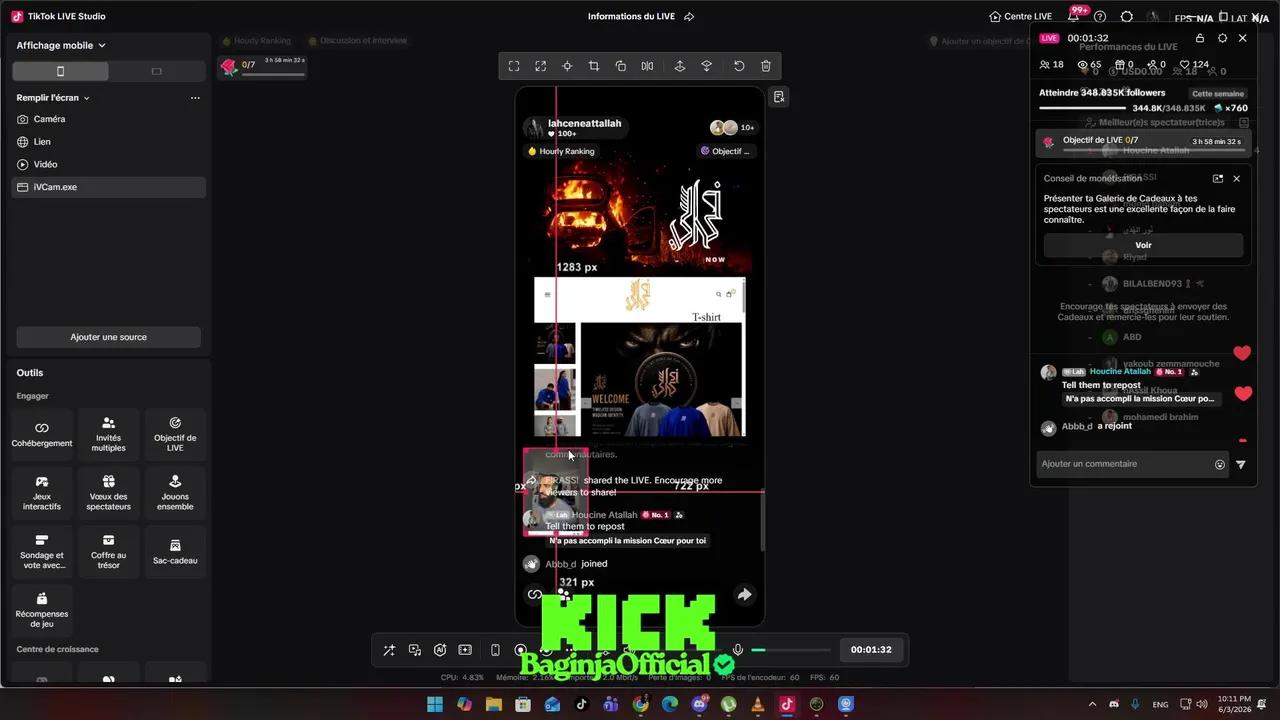Open Vœux des spectateurs tool
This screenshot has width=1280, height=720.
pos(108,493)
